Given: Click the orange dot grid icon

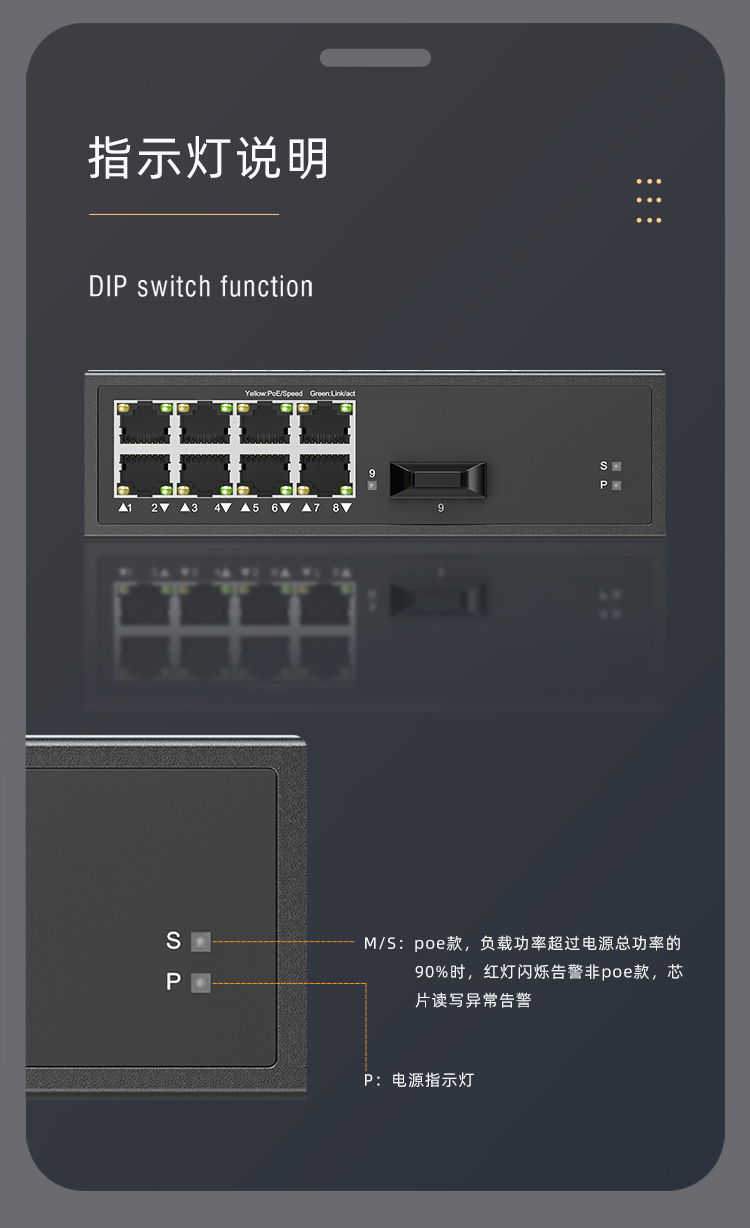Looking at the screenshot, I should (x=649, y=201).
